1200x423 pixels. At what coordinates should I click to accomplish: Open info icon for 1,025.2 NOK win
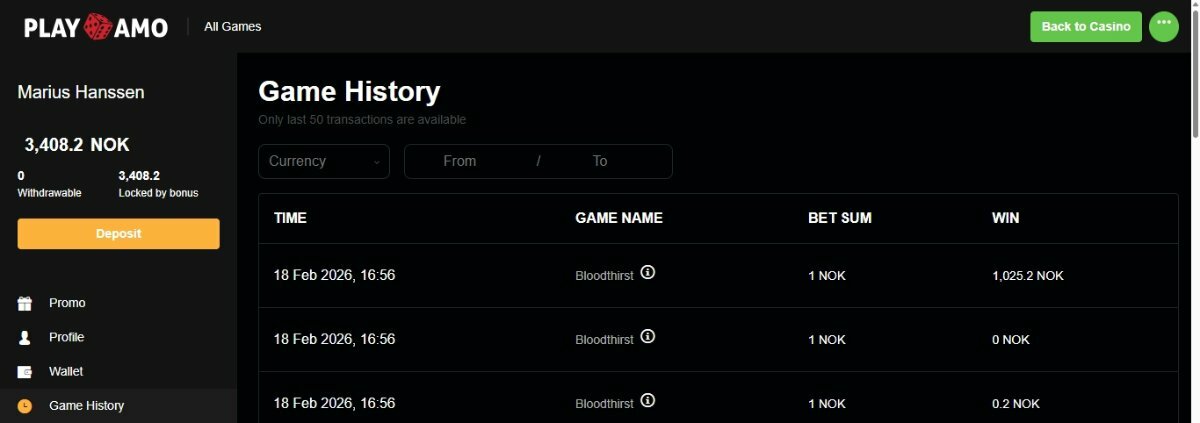(648, 272)
